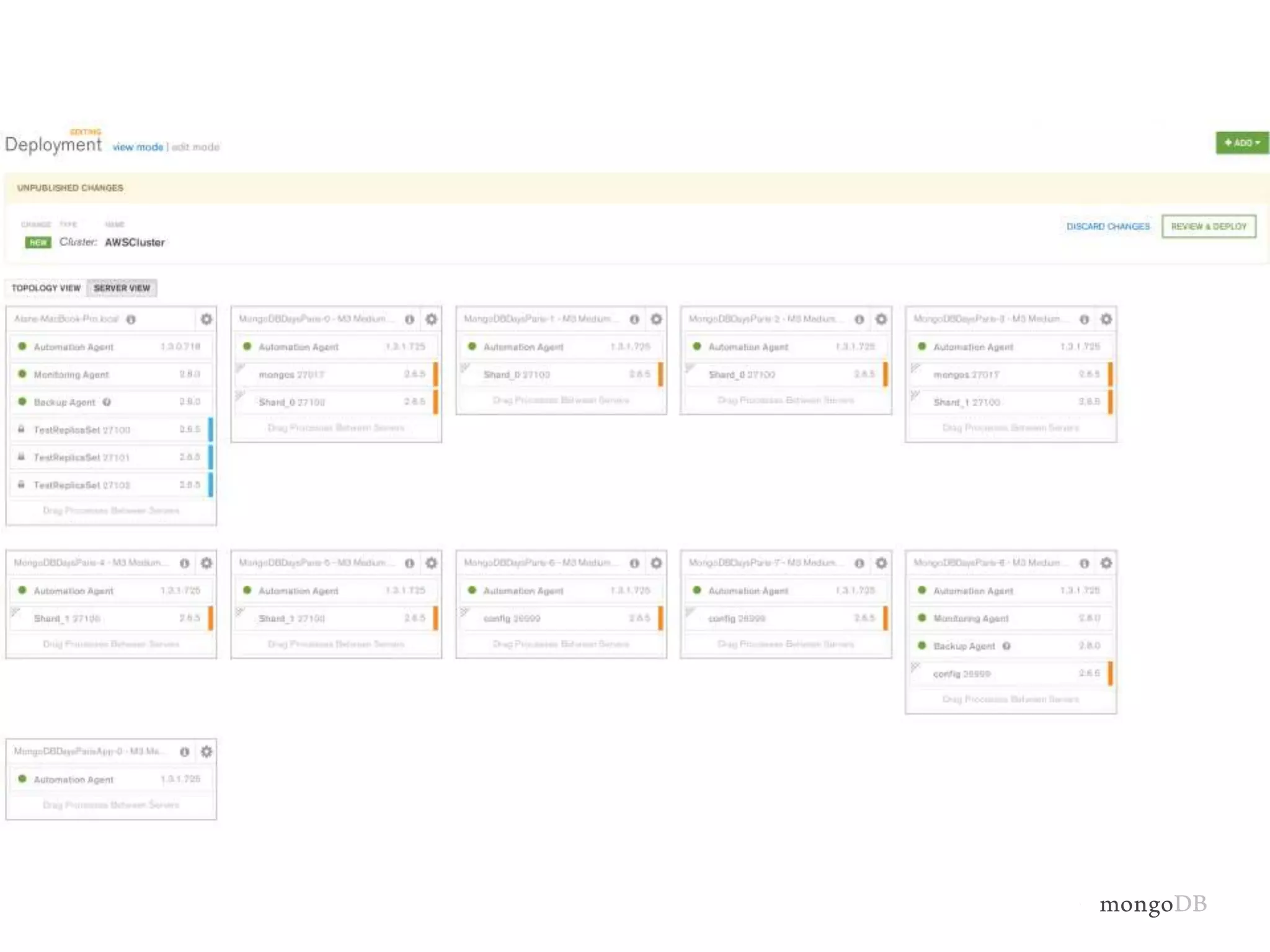Image resolution: width=1270 pixels, height=952 pixels.
Task: Open gear menu for MongoDBDaysParis-2 server
Action: point(881,319)
